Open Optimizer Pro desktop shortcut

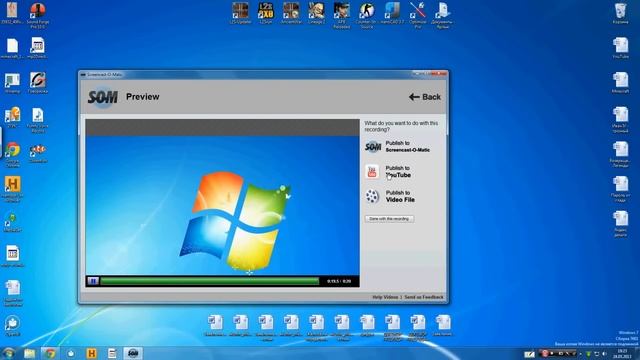pos(418,15)
